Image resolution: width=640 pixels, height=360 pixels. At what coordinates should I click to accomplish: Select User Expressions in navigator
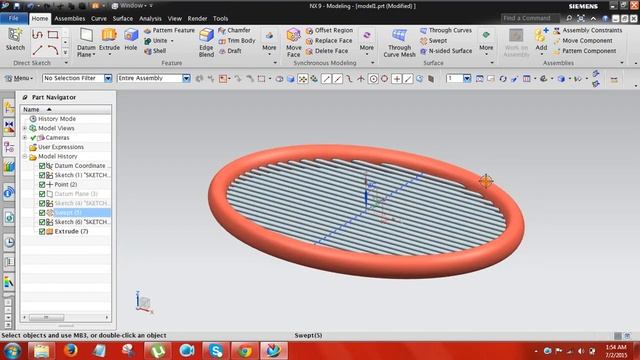point(61,147)
